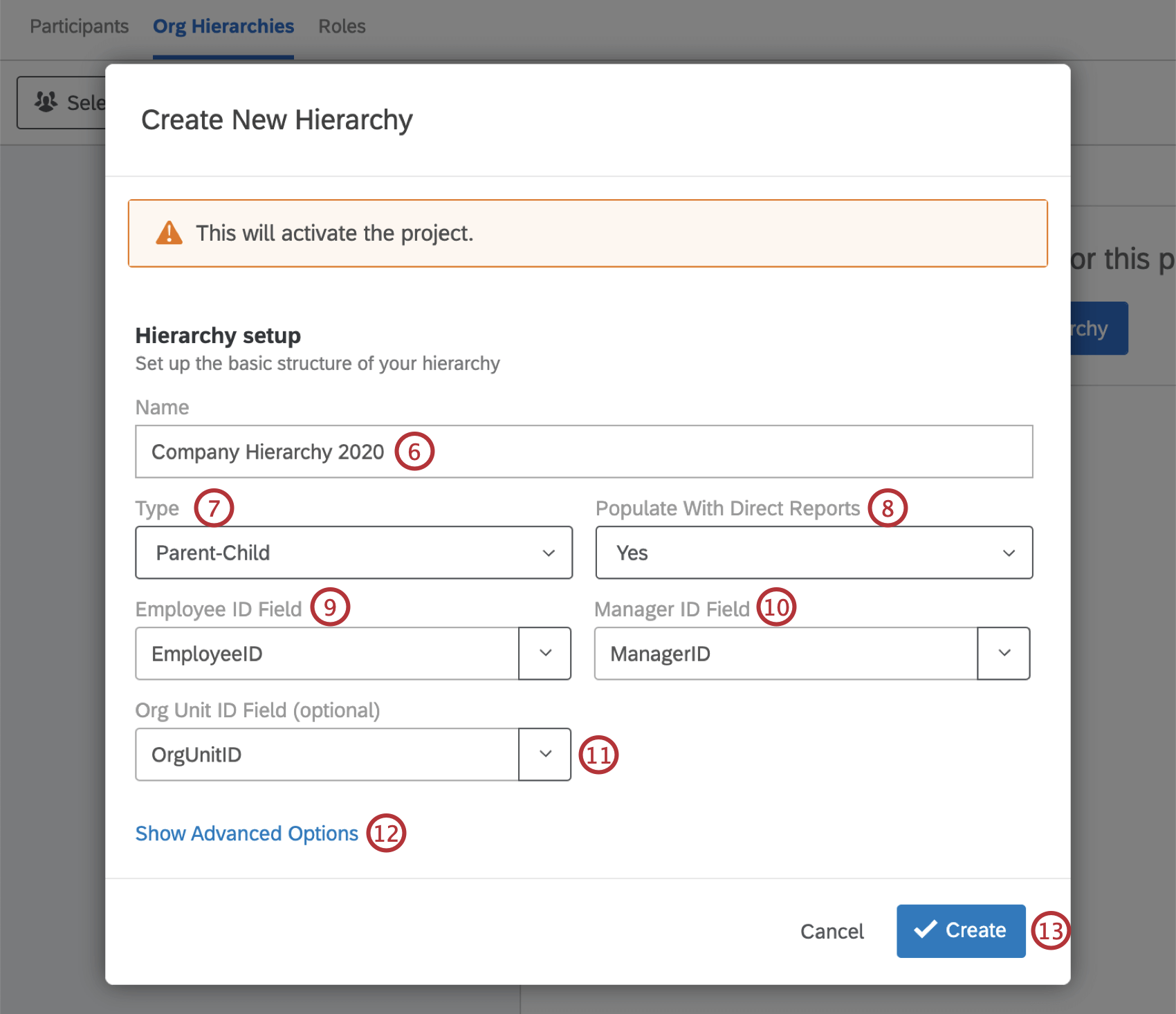
Task: Click the Populate With Direct Reports chevron
Action: (x=1008, y=553)
